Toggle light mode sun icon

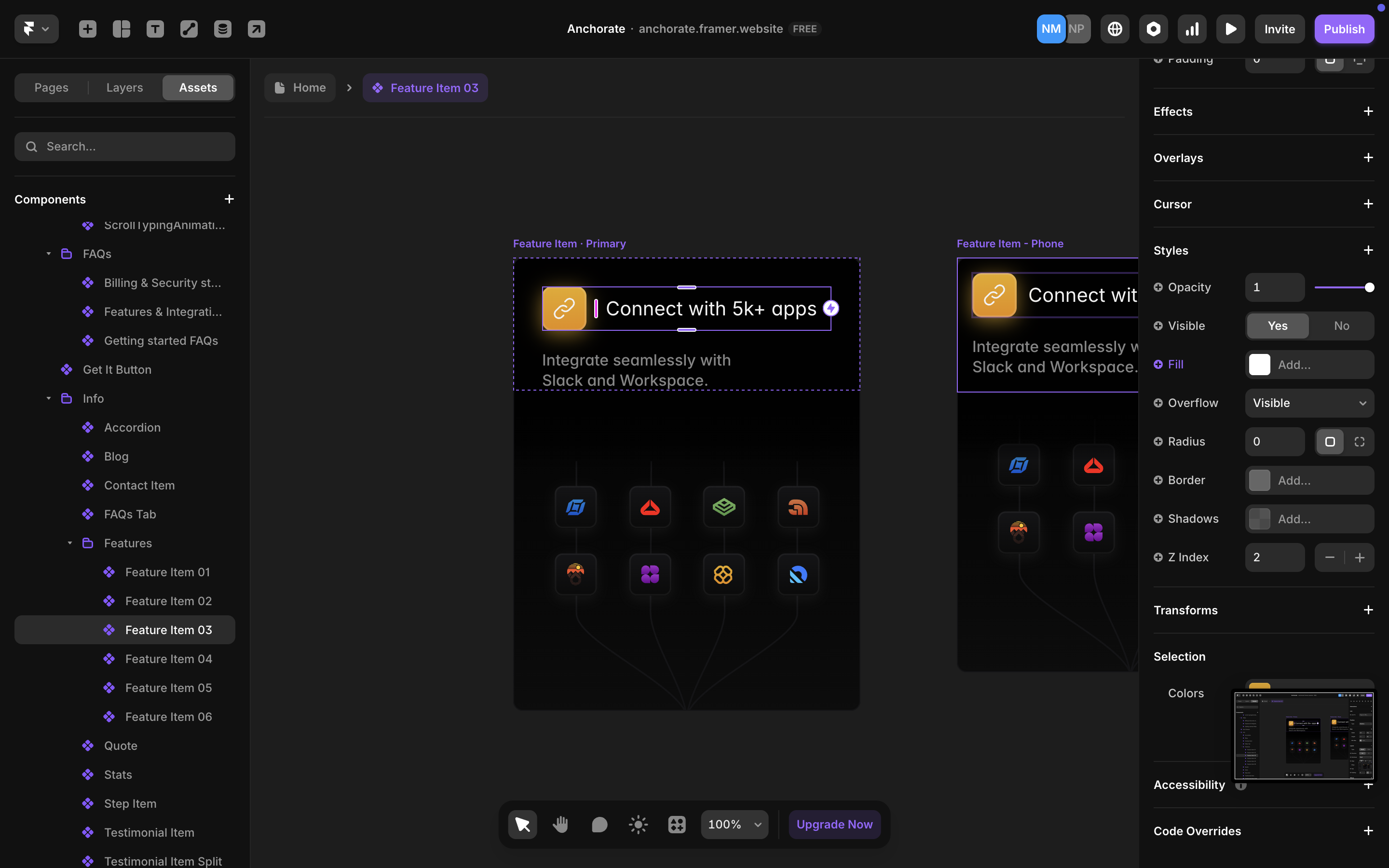point(638,825)
